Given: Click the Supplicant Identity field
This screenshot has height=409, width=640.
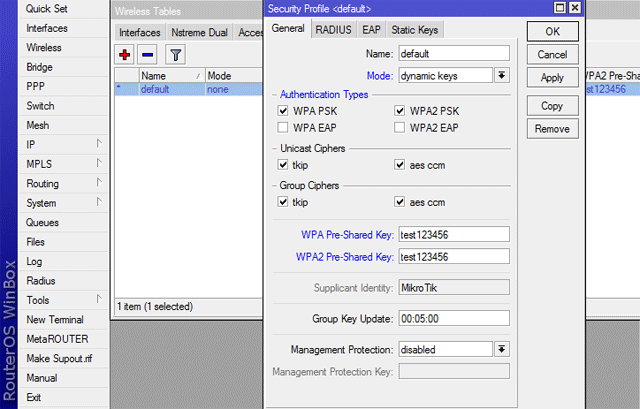Looking at the screenshot, I should (454, 287).
